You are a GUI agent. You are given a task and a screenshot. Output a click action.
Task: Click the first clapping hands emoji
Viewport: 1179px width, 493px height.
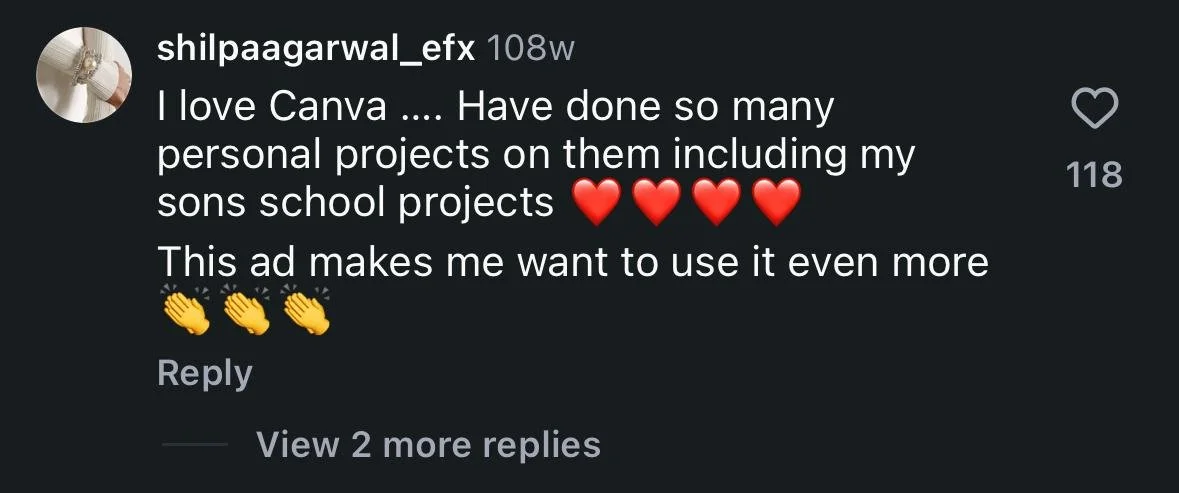pyautogui.click(x=185, y=310)
